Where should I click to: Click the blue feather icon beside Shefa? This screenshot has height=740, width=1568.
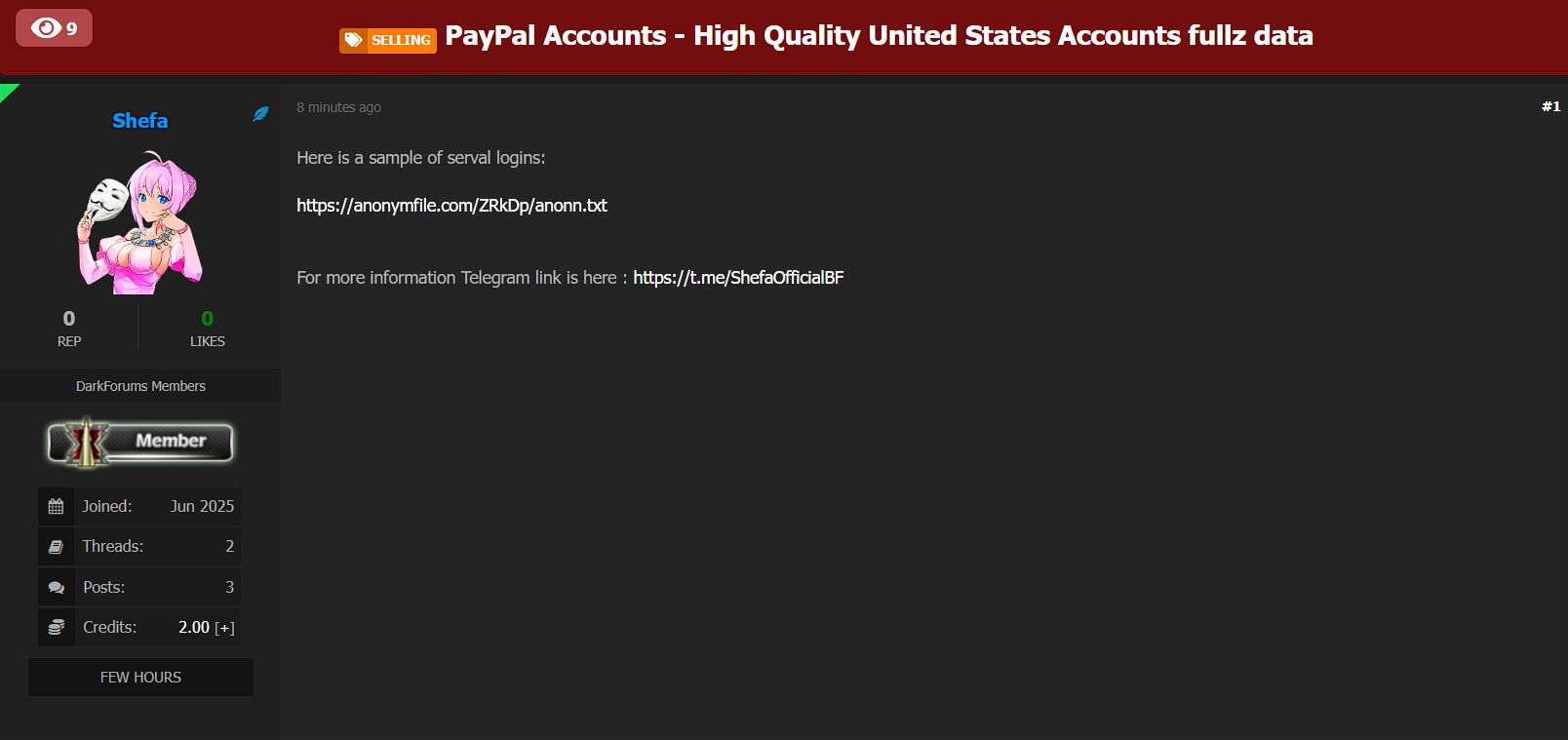click(x=260, y=114)
